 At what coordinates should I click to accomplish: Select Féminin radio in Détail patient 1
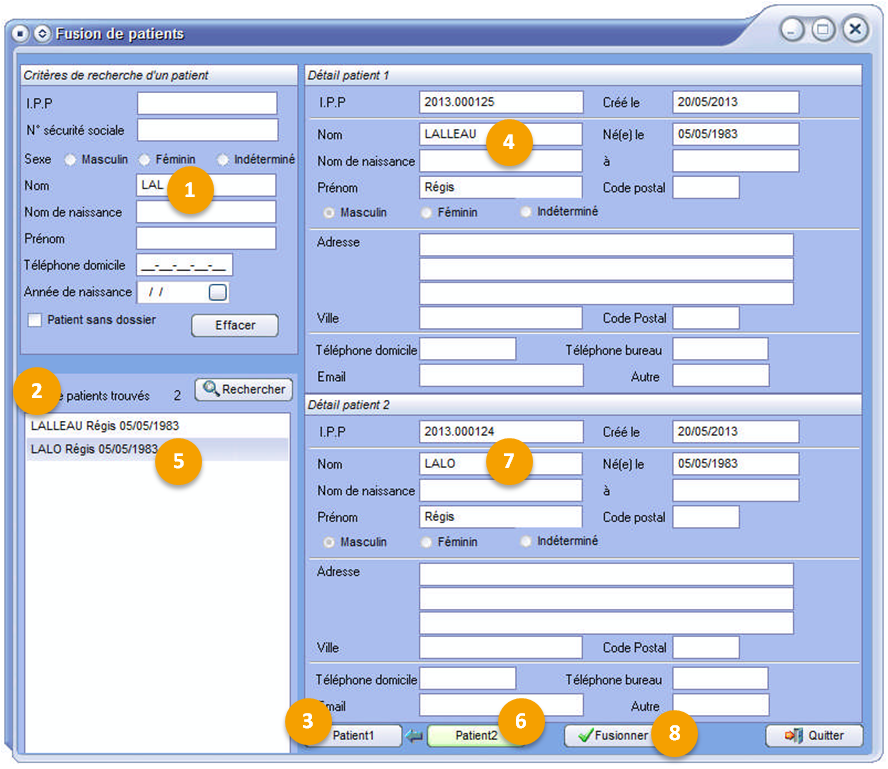pos(427,213)
